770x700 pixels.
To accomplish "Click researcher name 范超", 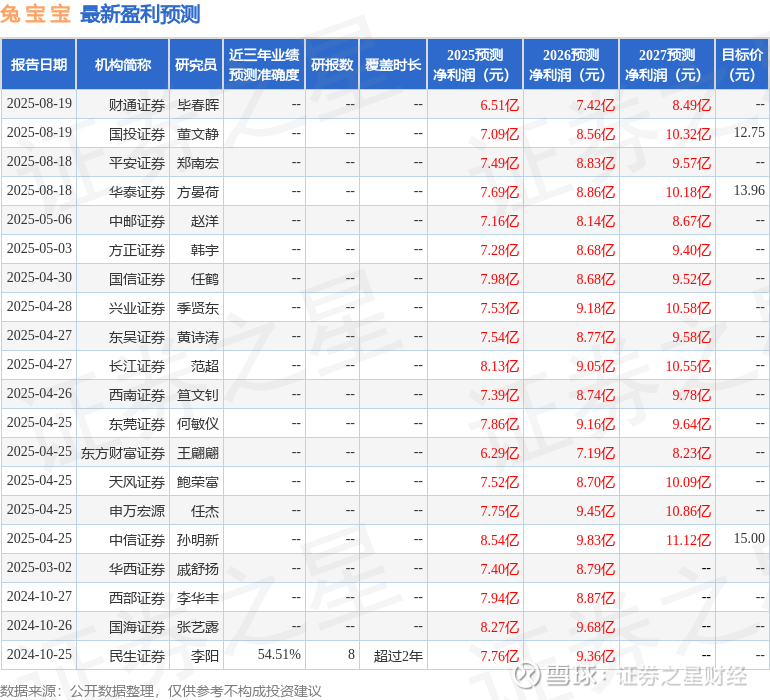I will 205,366.
